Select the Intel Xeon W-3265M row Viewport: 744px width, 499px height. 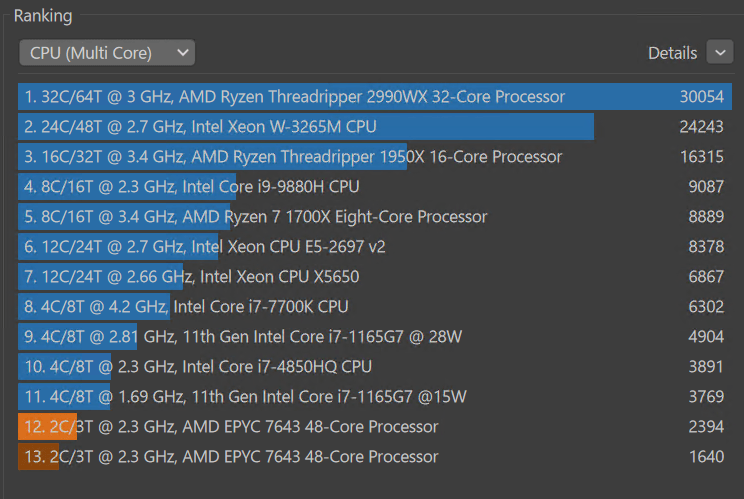375,127
